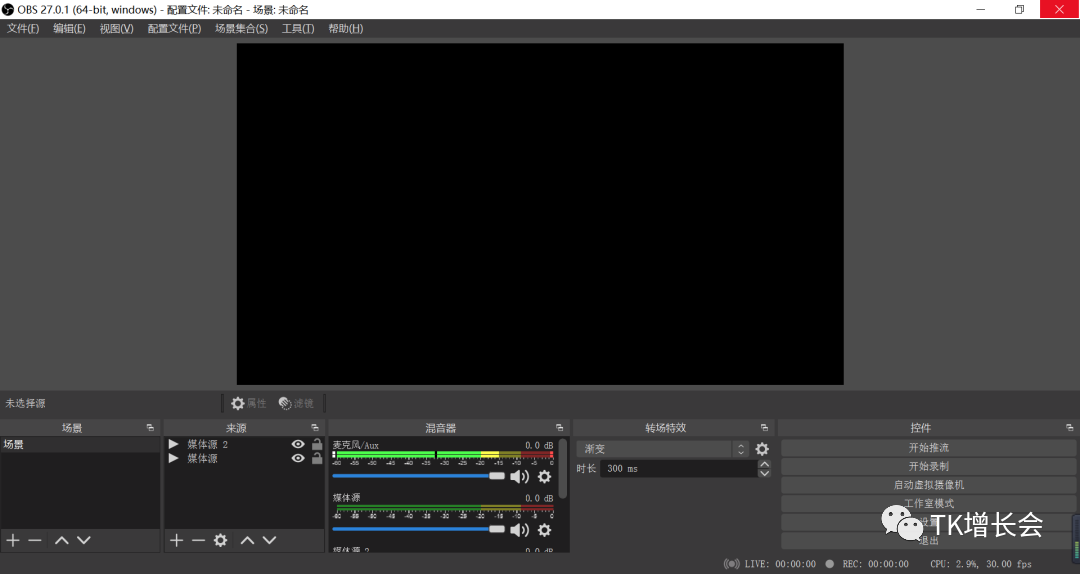The image size is (1080, 574).
Task: Open the 媒体源 mixer channel settings gear
Action: click(x=544, y=530)
